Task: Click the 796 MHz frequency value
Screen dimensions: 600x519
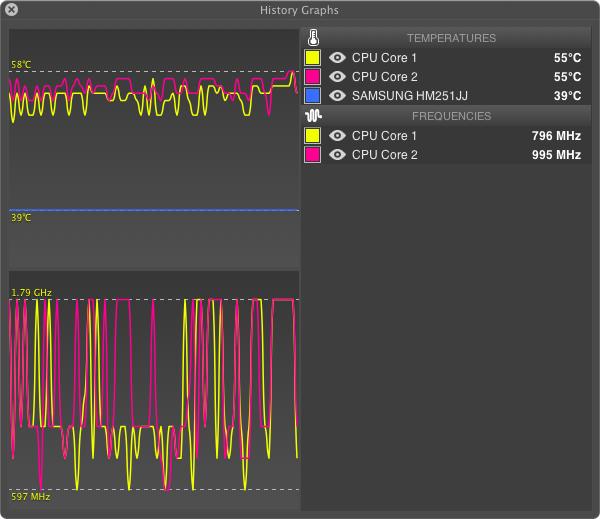Action: tap(556, 135)
